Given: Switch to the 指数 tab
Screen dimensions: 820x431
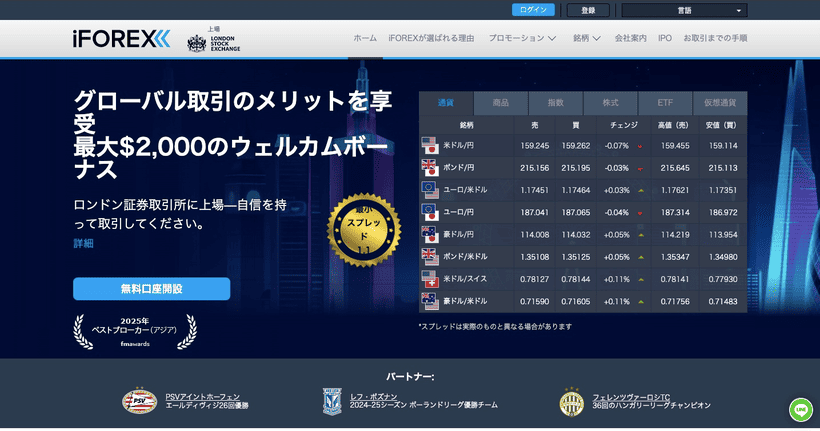Looking at the screenshot, I should (x=555, y=103).
